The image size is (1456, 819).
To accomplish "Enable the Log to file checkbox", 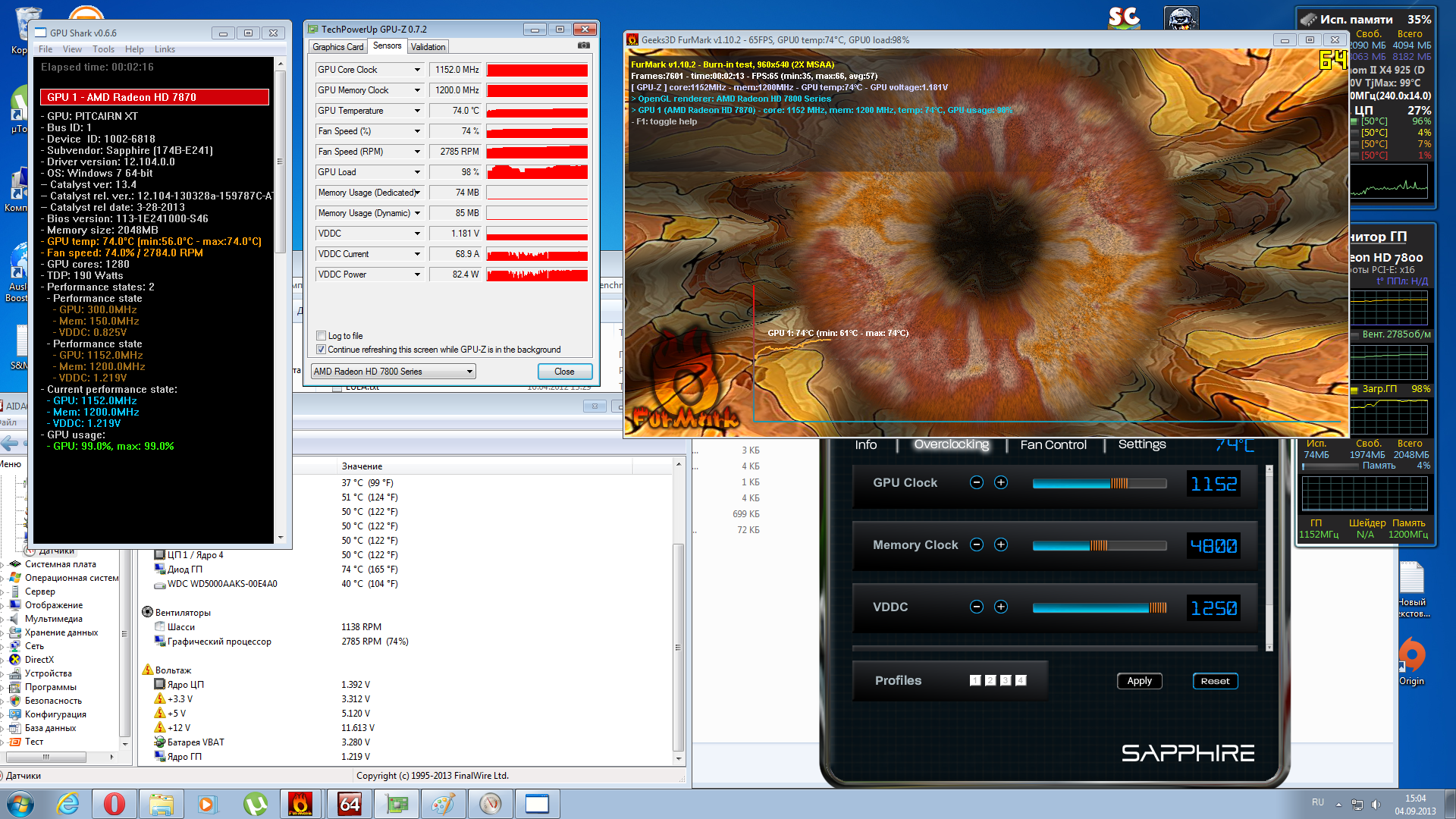I will click(322, 336).
